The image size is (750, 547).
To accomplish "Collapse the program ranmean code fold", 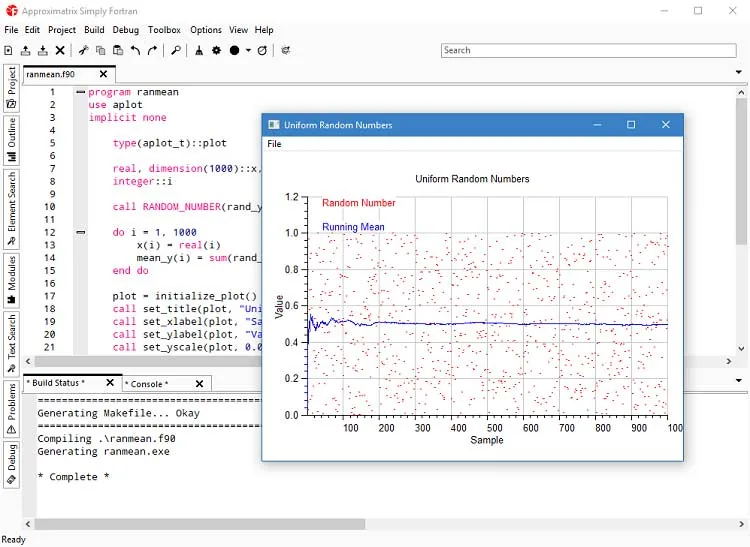I will click(x=81, y=92).
